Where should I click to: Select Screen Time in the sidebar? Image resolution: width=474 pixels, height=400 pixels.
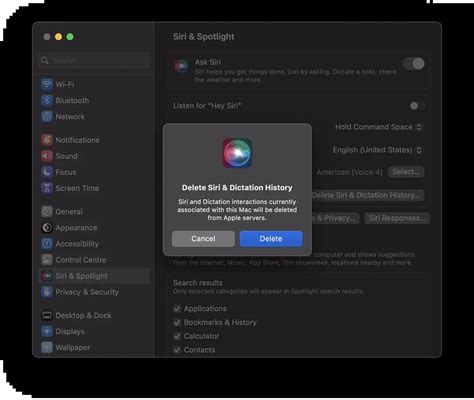click(x=94, y=188)
